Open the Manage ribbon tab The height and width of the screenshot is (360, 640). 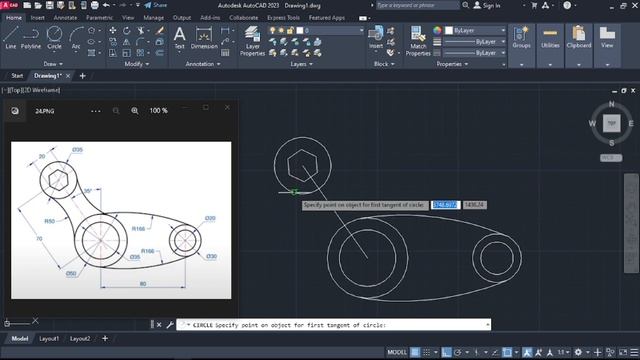(x=153, y=18)
